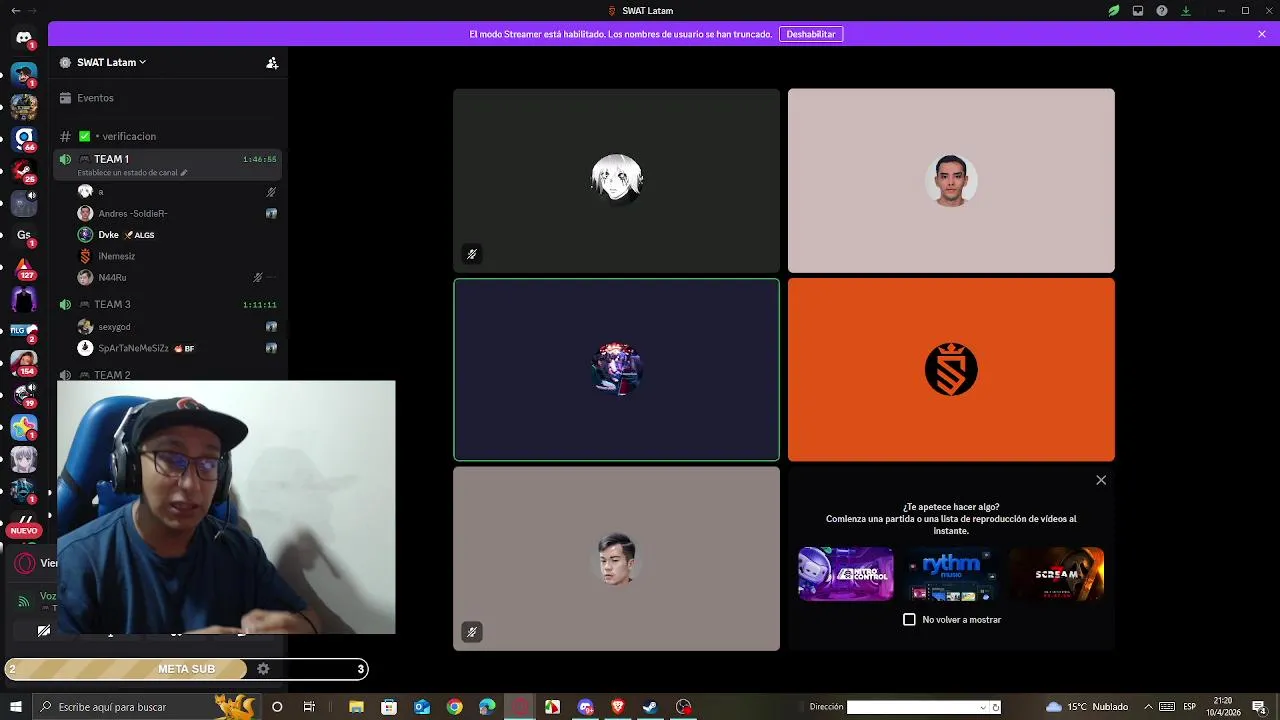The width and height of the screenshot is (1280, 720).
Task: Click the Discord inbox icon in title bar
Action: pyautogui.click(x=1138, y=11)
